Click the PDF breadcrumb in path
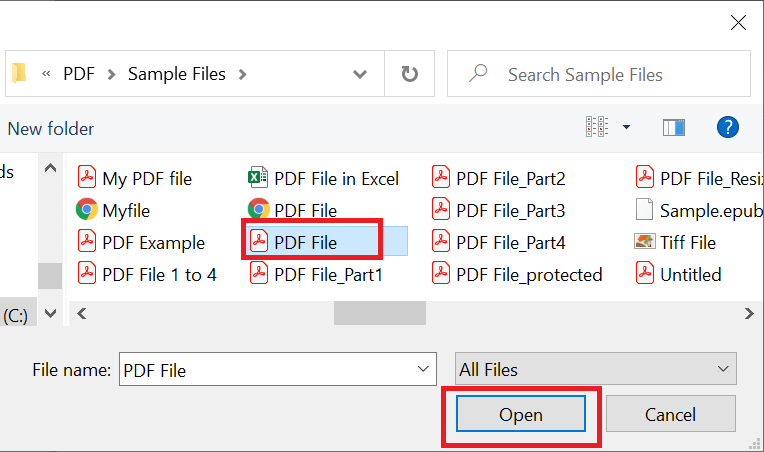Viewport: 764px width, 452px height. (x=79, y=74)
